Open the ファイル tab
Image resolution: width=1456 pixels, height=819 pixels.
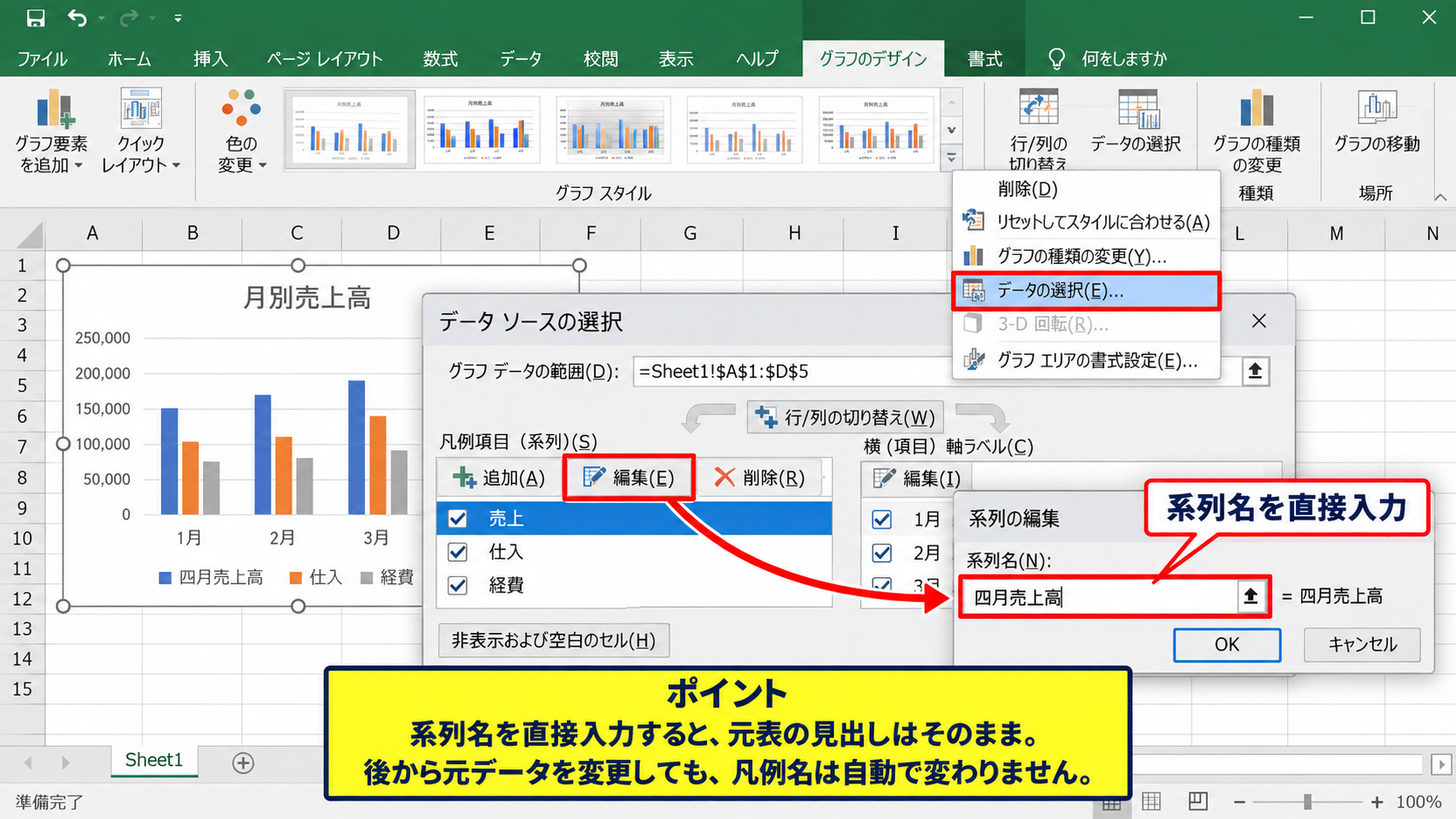pyautogui.click(x=42, y=59)
